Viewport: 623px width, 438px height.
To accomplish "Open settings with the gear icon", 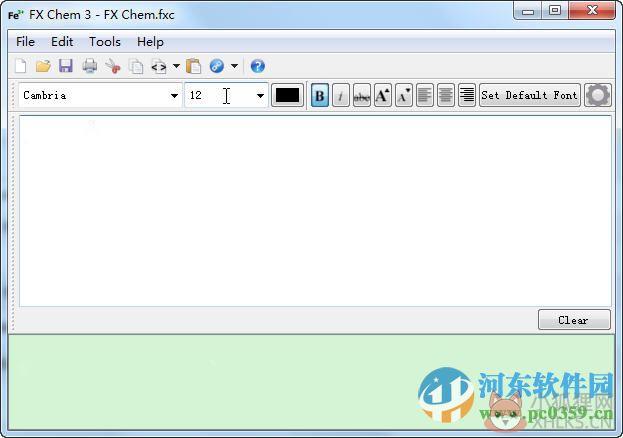I will point(598,95).
